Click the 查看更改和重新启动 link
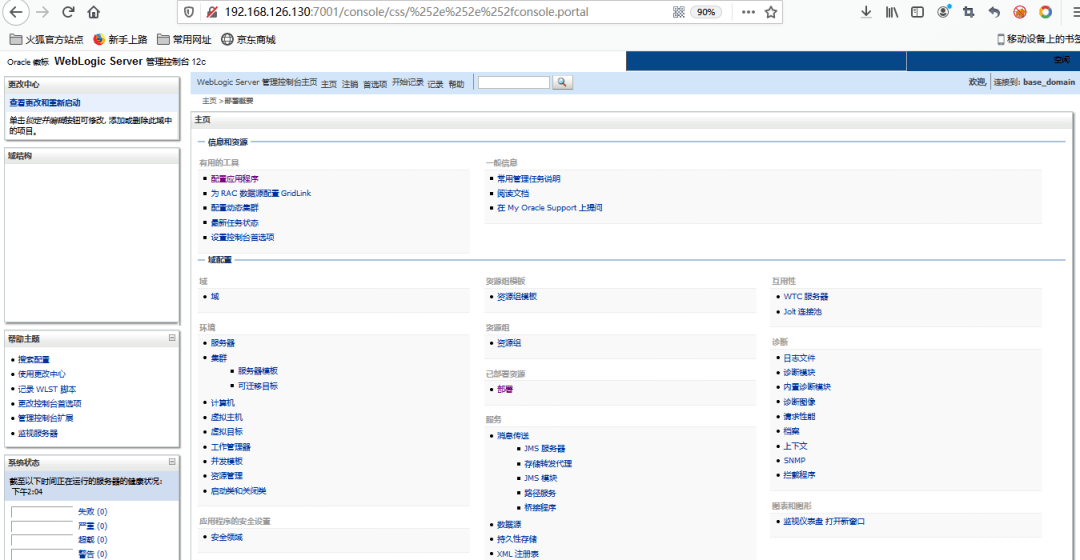 pyautogui.click(x=45, y=103)
